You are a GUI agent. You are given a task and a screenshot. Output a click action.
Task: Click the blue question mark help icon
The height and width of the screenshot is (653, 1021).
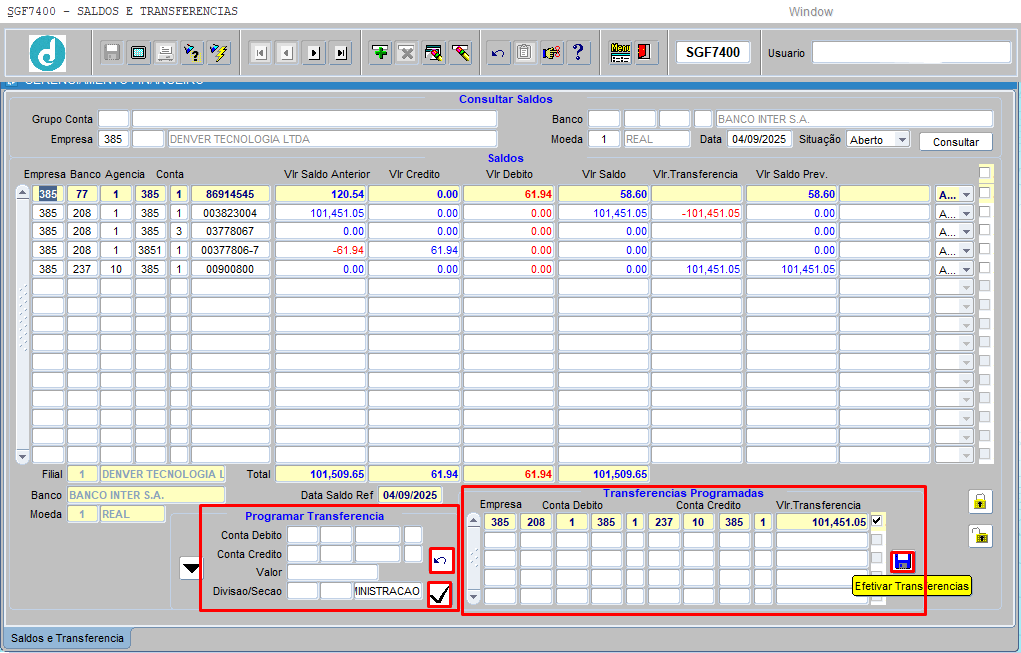[578, 53]
